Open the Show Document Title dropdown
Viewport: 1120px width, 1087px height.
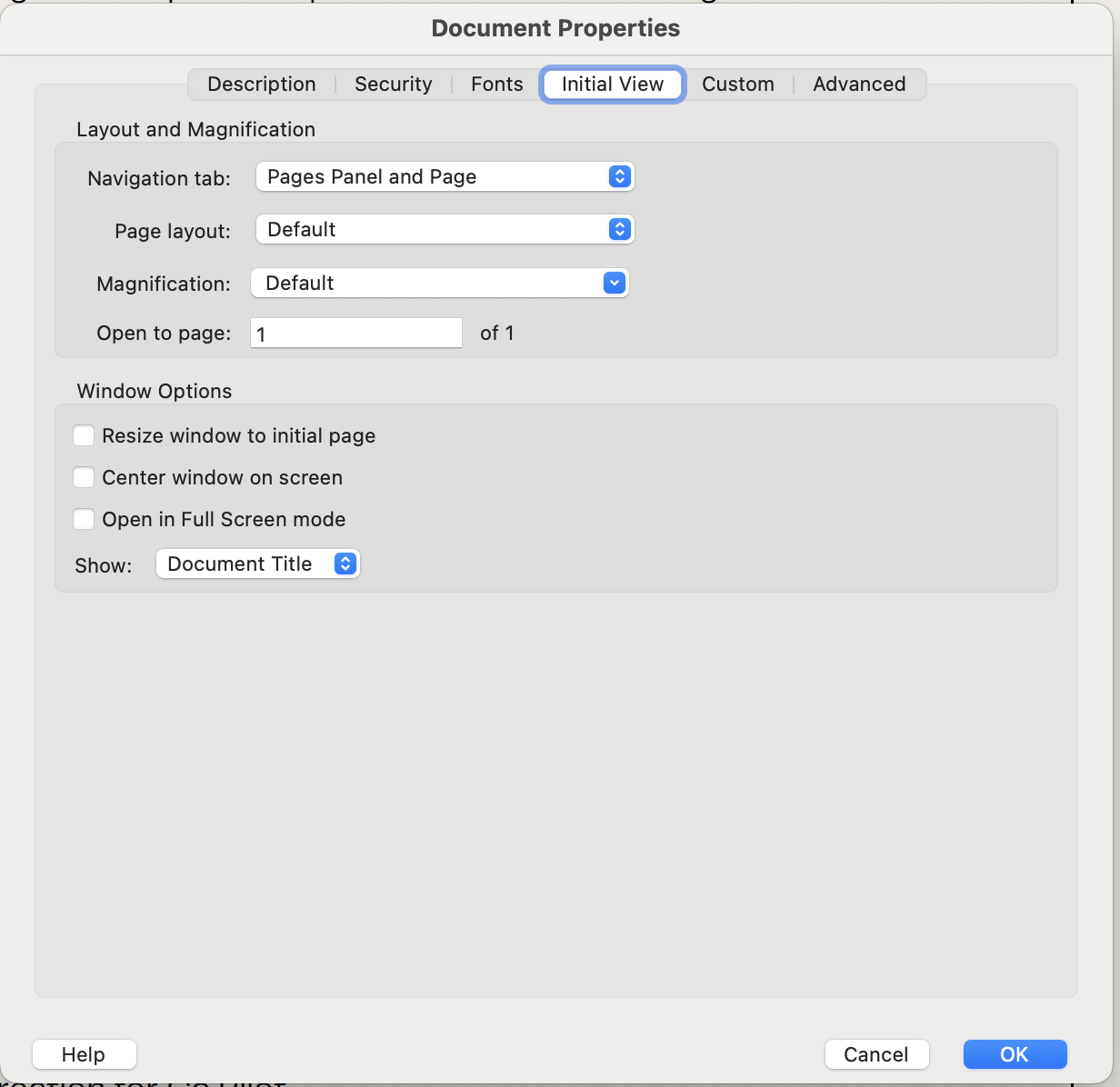point(257,564)
